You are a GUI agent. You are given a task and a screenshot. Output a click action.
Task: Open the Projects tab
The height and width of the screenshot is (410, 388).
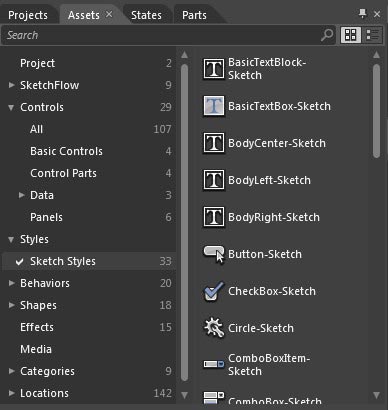[x=28, y=15]
